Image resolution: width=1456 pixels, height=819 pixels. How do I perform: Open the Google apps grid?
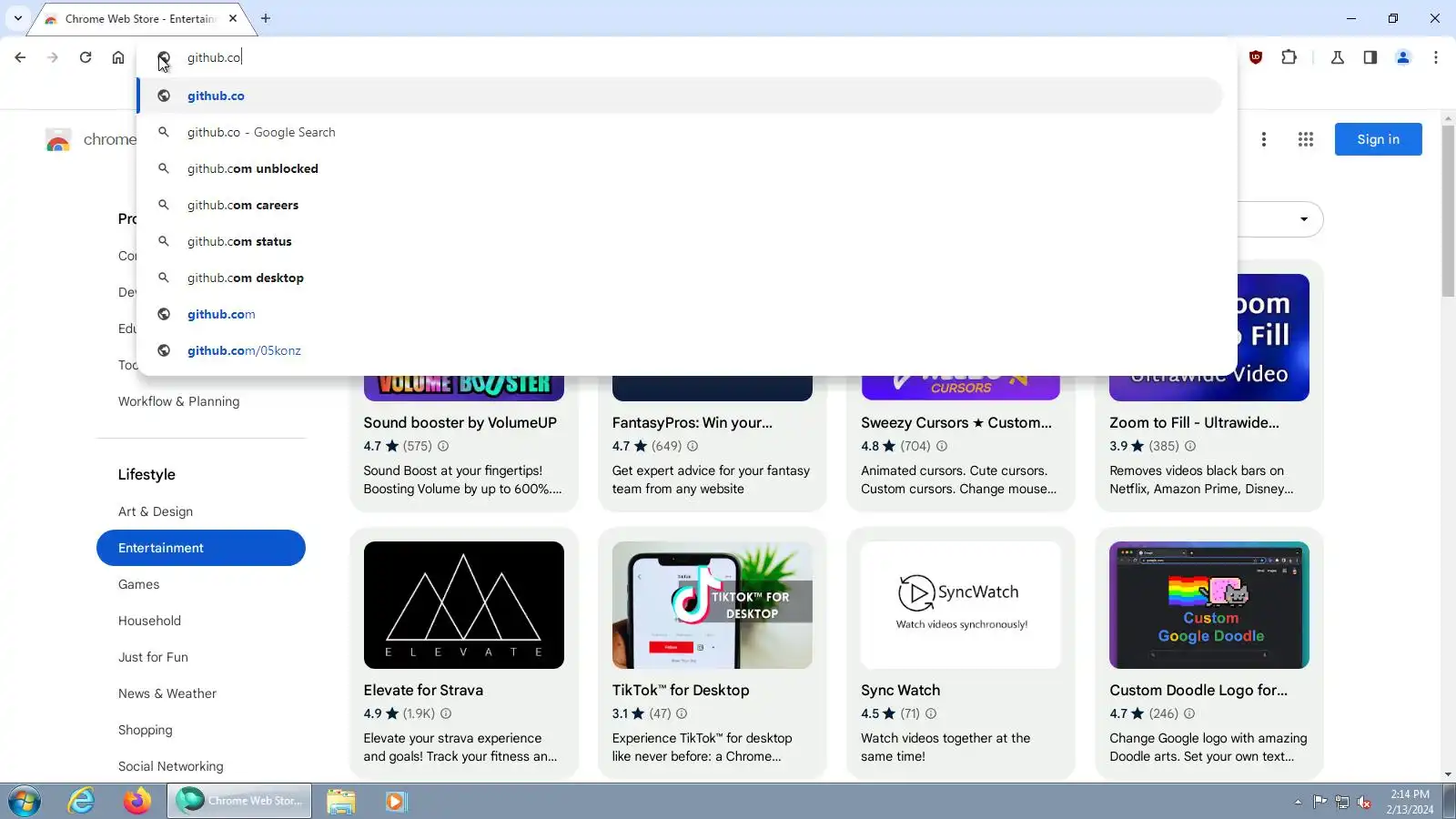(x=1305, y=139)
